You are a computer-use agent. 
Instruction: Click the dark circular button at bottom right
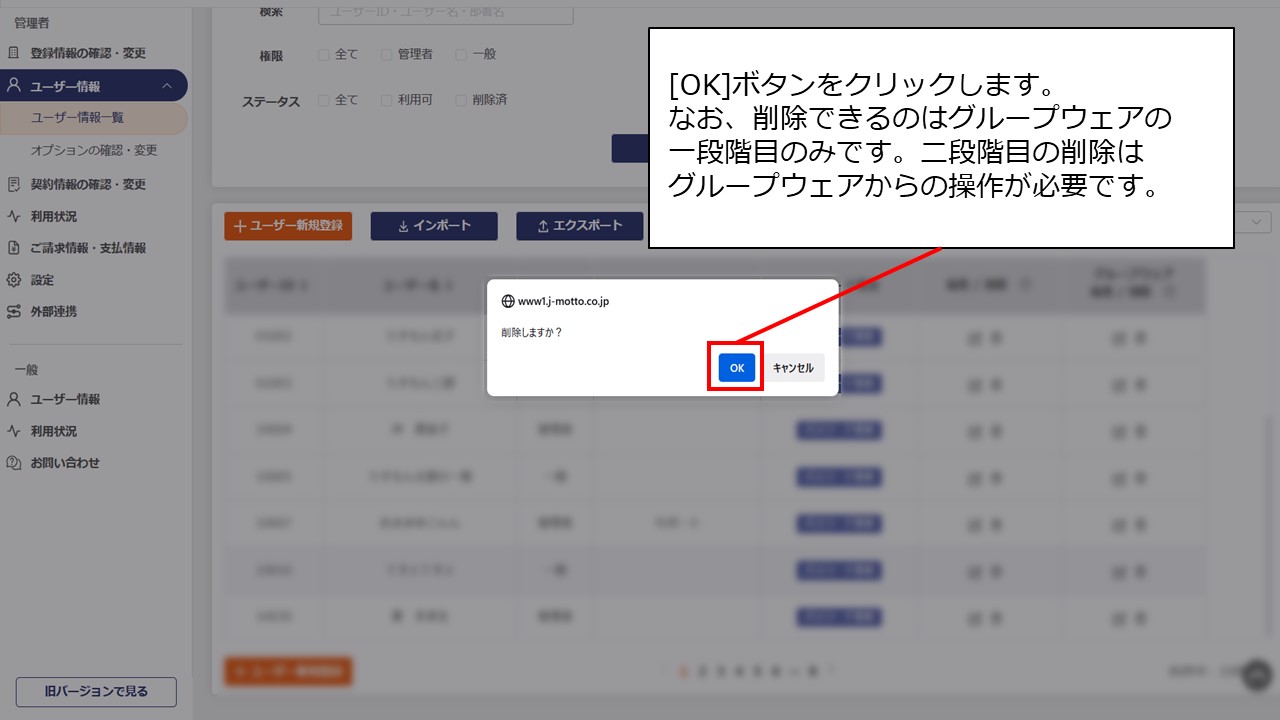click(x=1254, y=675)
